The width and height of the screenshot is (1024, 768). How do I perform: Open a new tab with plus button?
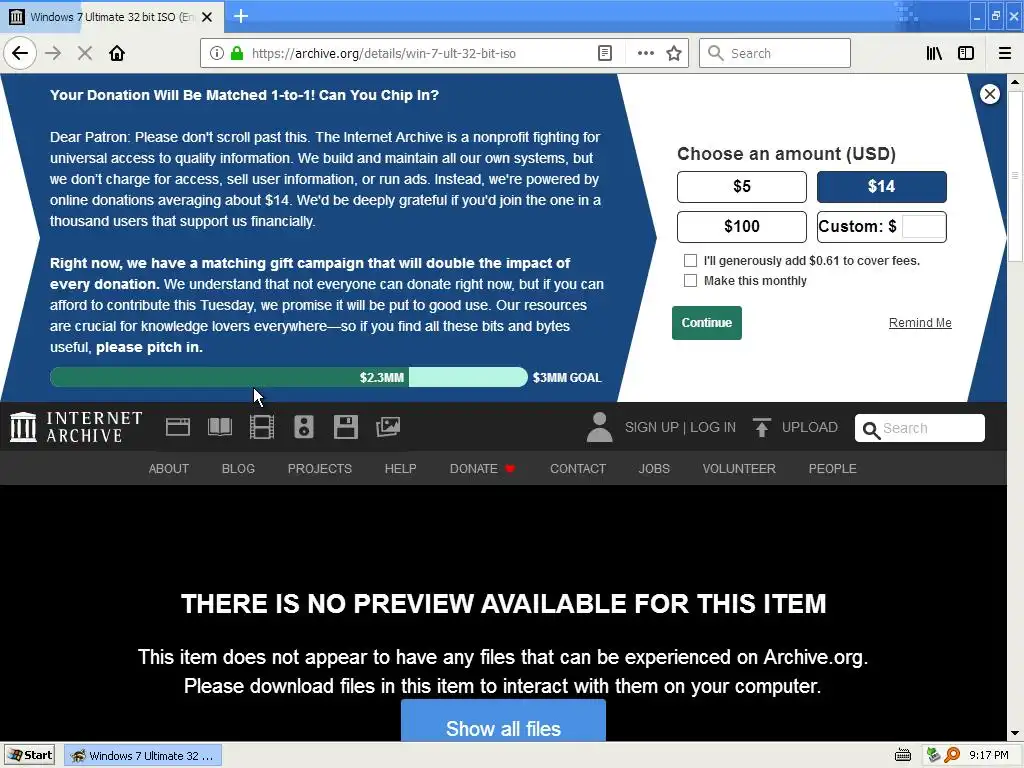(241, 16)
